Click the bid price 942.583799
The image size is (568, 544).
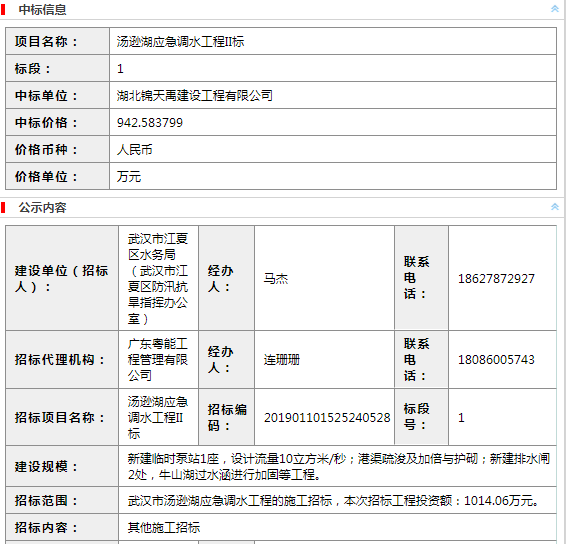[150, 123]
